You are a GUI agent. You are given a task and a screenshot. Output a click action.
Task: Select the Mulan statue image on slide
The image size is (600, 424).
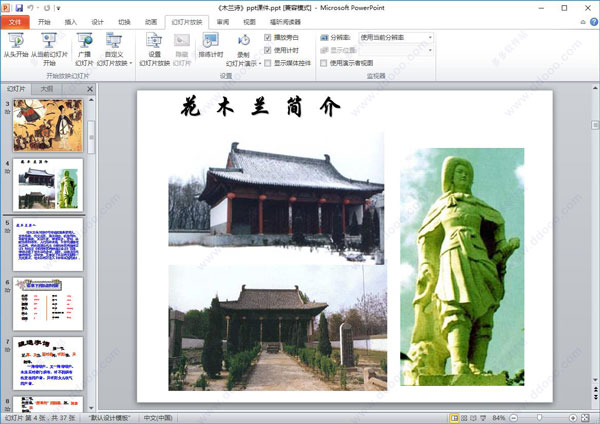[462, 267]
